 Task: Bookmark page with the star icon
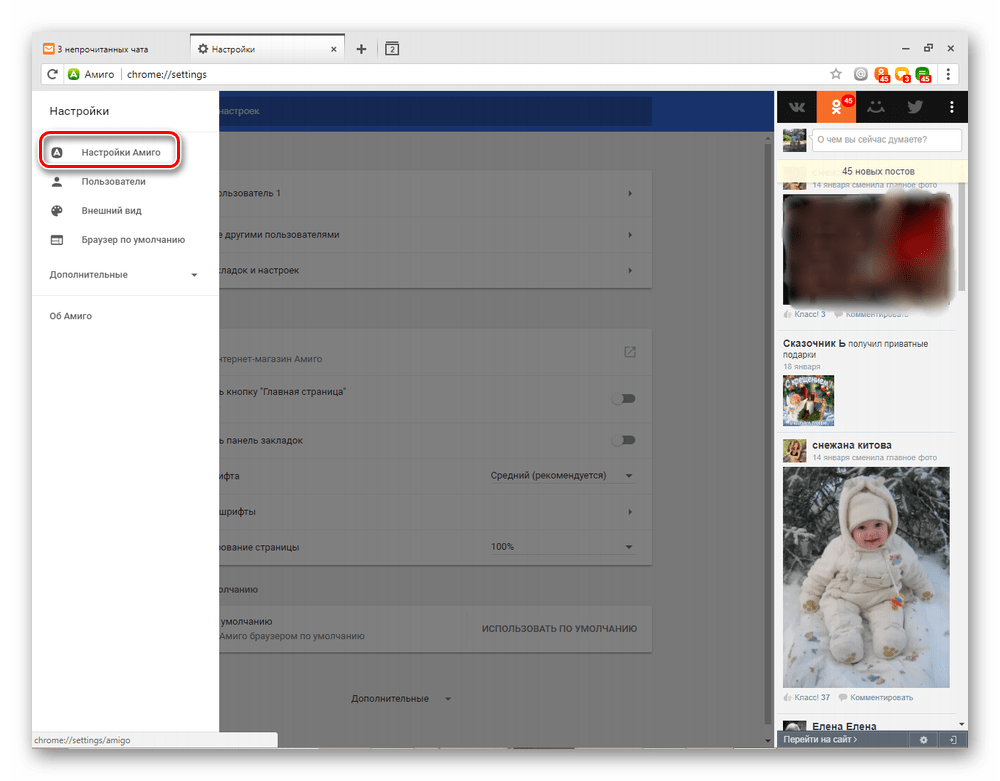click(836, 74)
